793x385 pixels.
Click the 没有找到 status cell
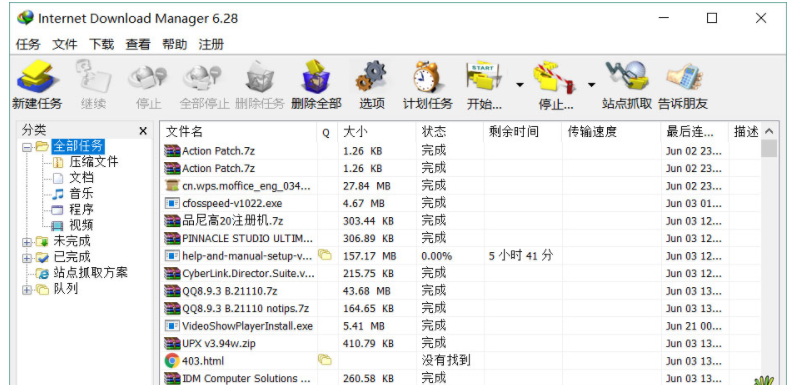point(446,360)
